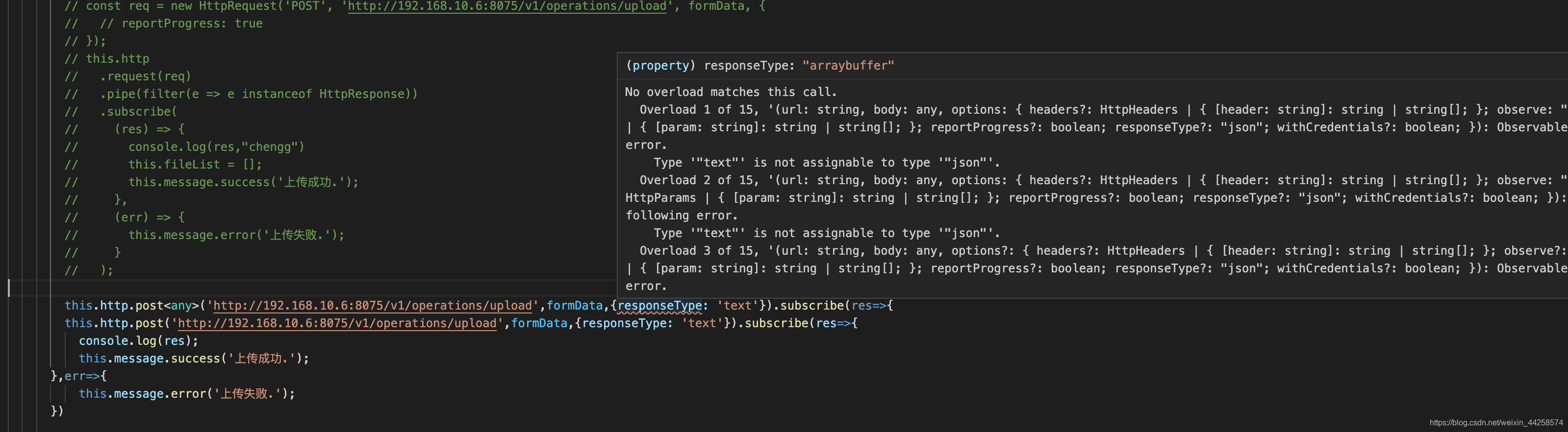
Task: Click '<any>' generic type in the http.post call
Action: pyautogui.click(x=181, y=306)
